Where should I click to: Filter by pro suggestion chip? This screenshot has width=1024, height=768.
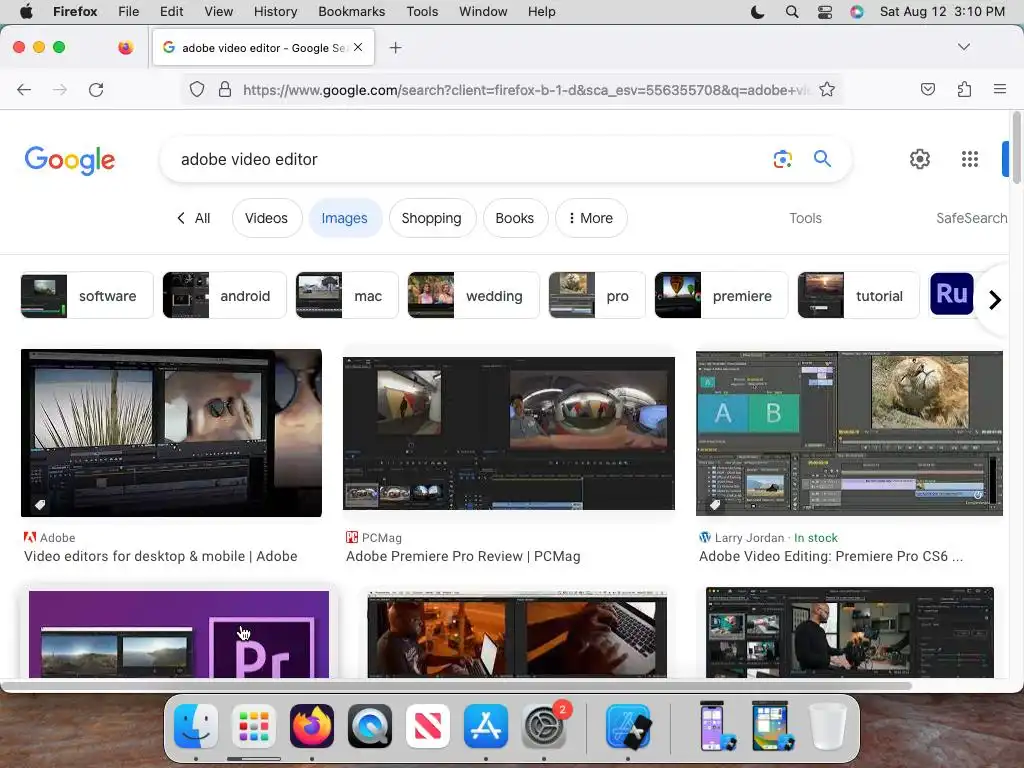point(597,296)
